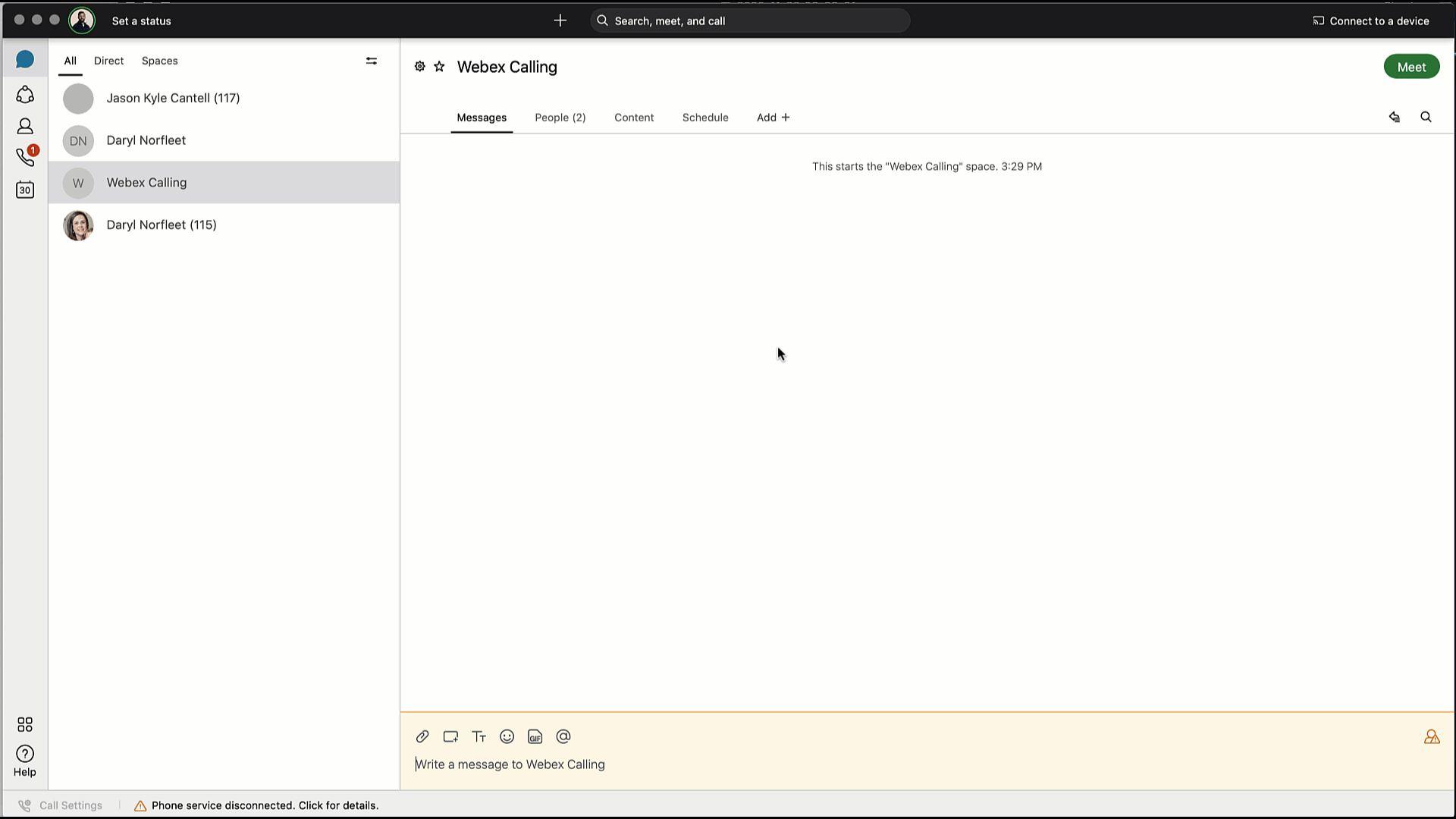
Task: Toggle text formatting icon
Action: [x=479, y=736]
